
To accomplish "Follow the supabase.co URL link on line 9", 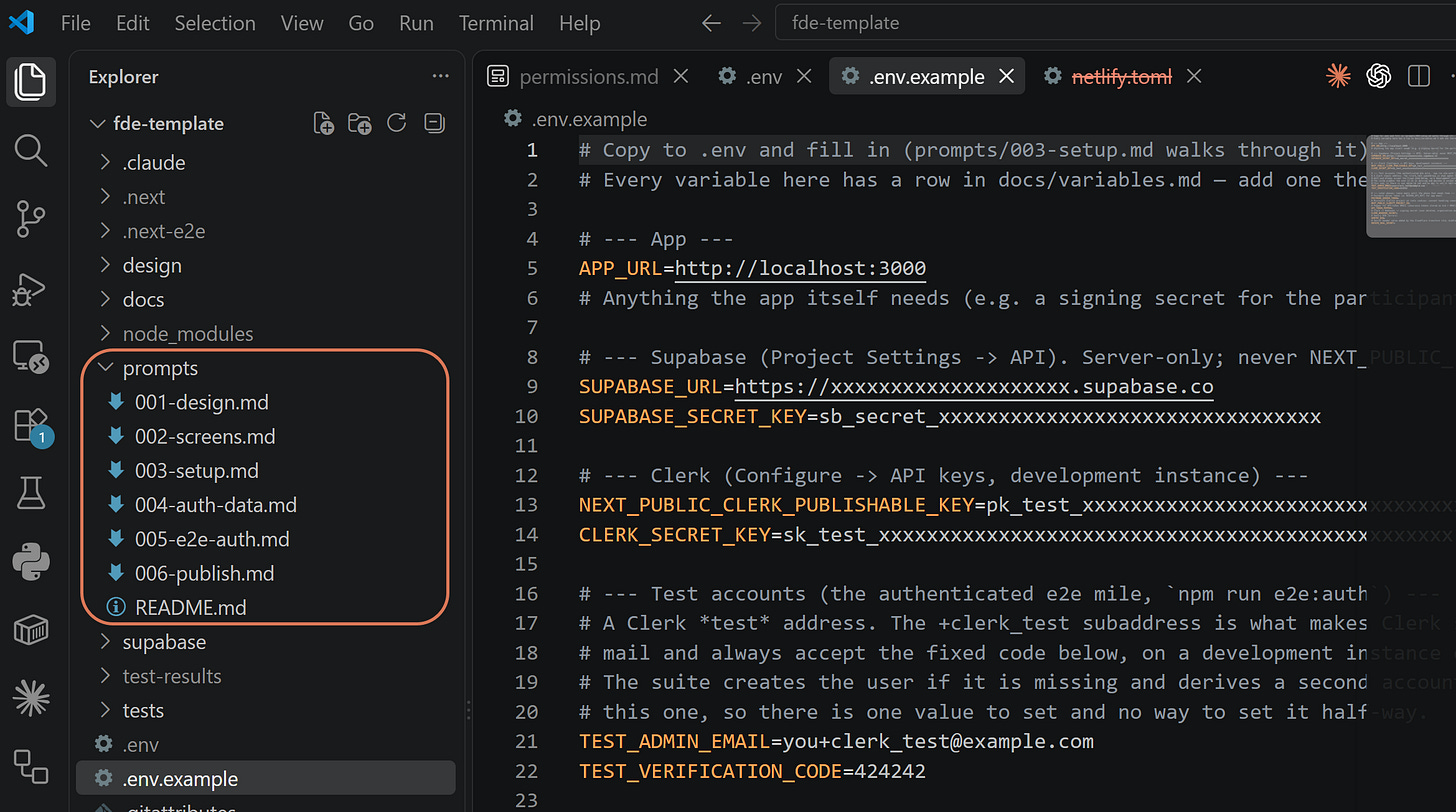I will [x=975, y=386].
